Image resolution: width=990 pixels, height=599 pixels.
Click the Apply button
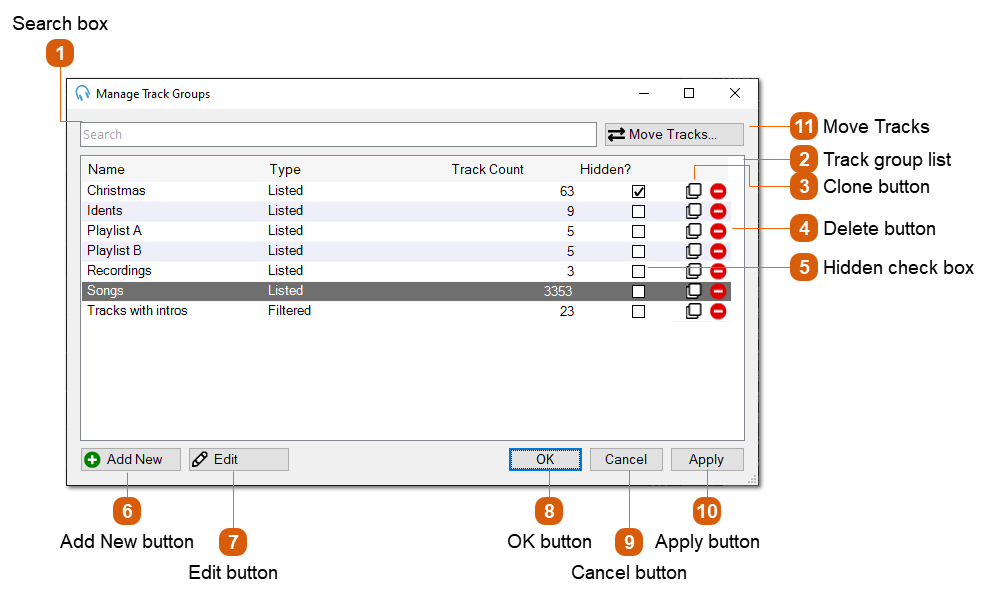[707, 459]
